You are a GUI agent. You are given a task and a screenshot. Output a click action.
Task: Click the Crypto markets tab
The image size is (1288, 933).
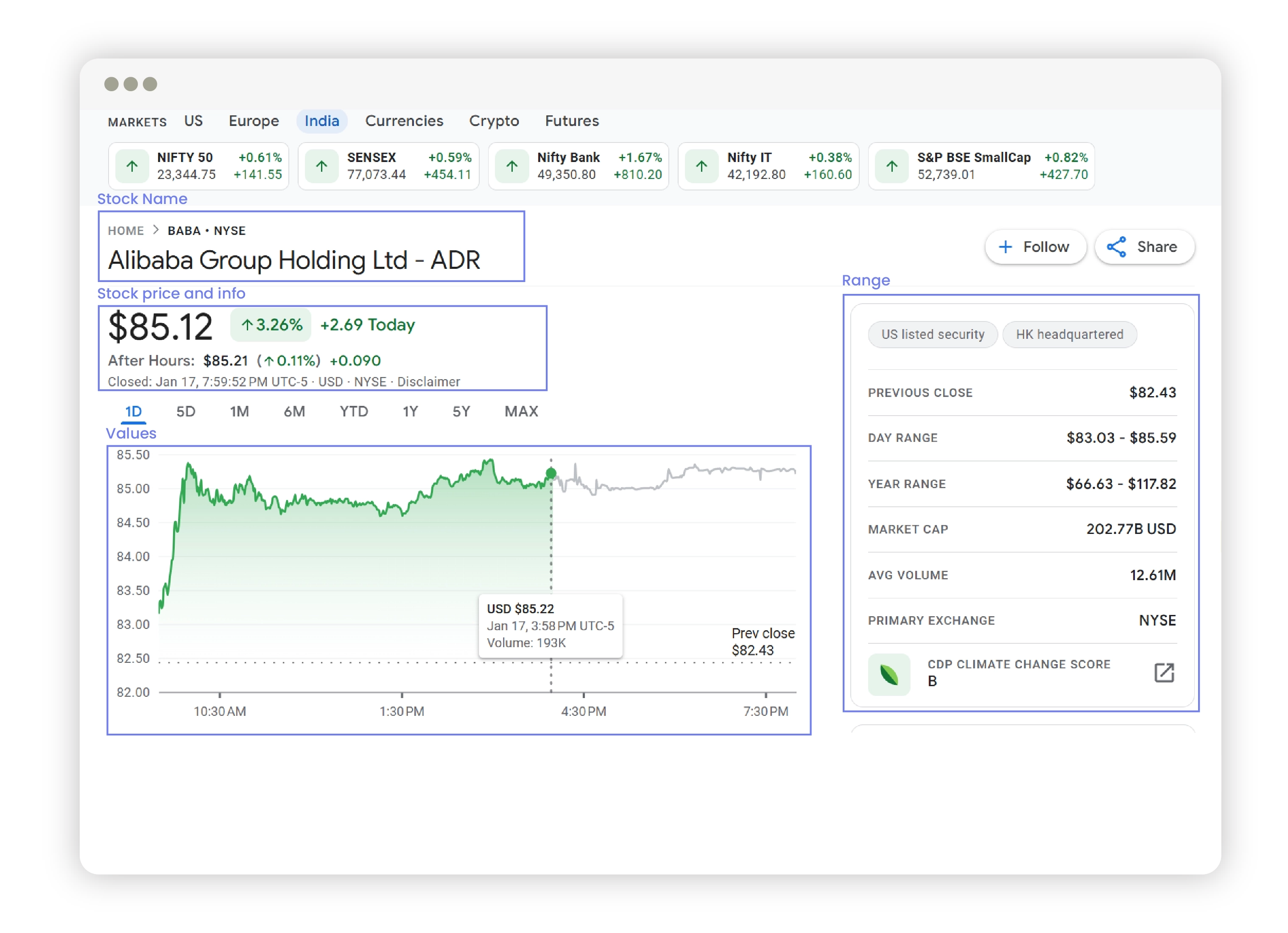point(494,120)
